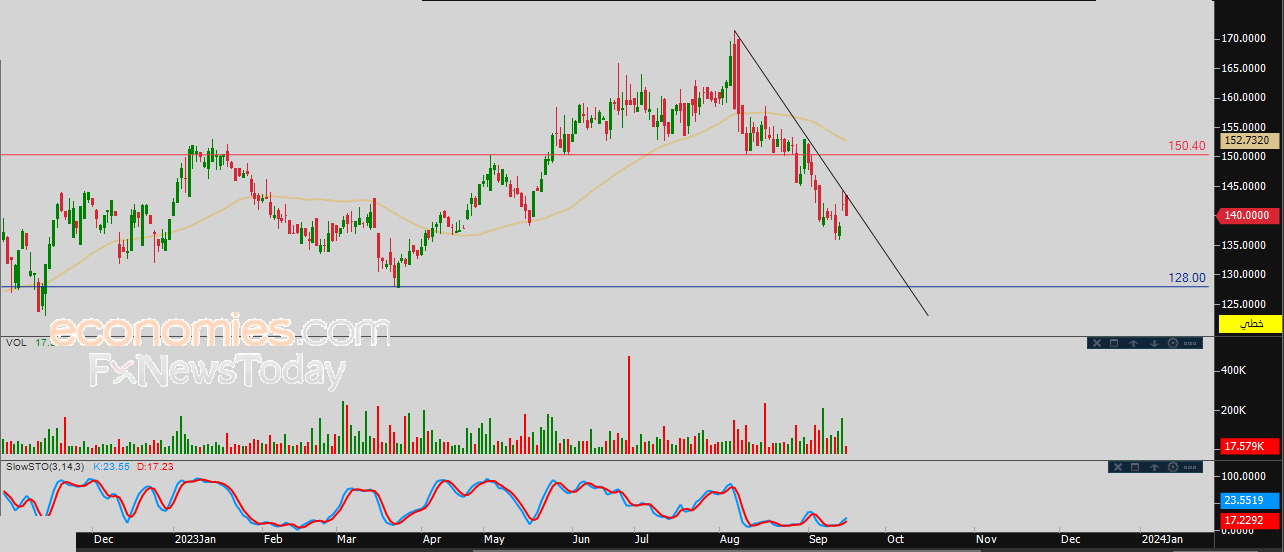Move the VOL panel down
1284x552 pixels.
1153,343
